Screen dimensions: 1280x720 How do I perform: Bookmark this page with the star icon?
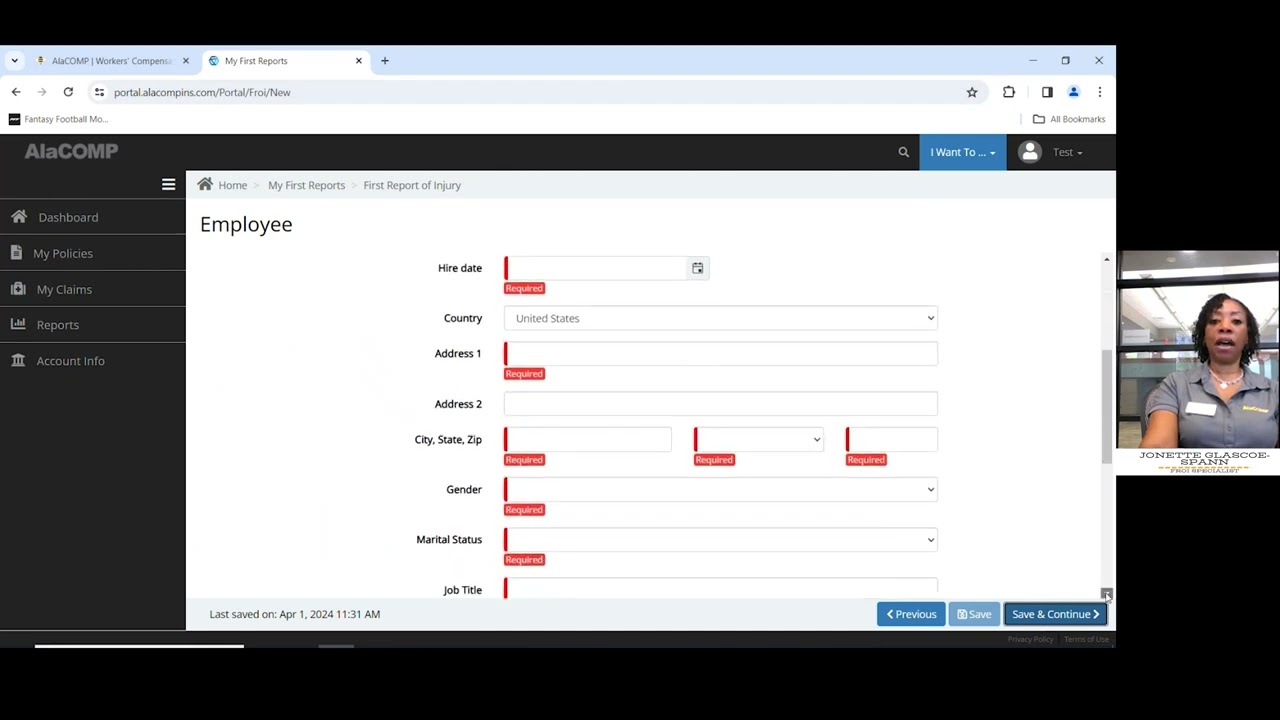(x=972, y=92)
